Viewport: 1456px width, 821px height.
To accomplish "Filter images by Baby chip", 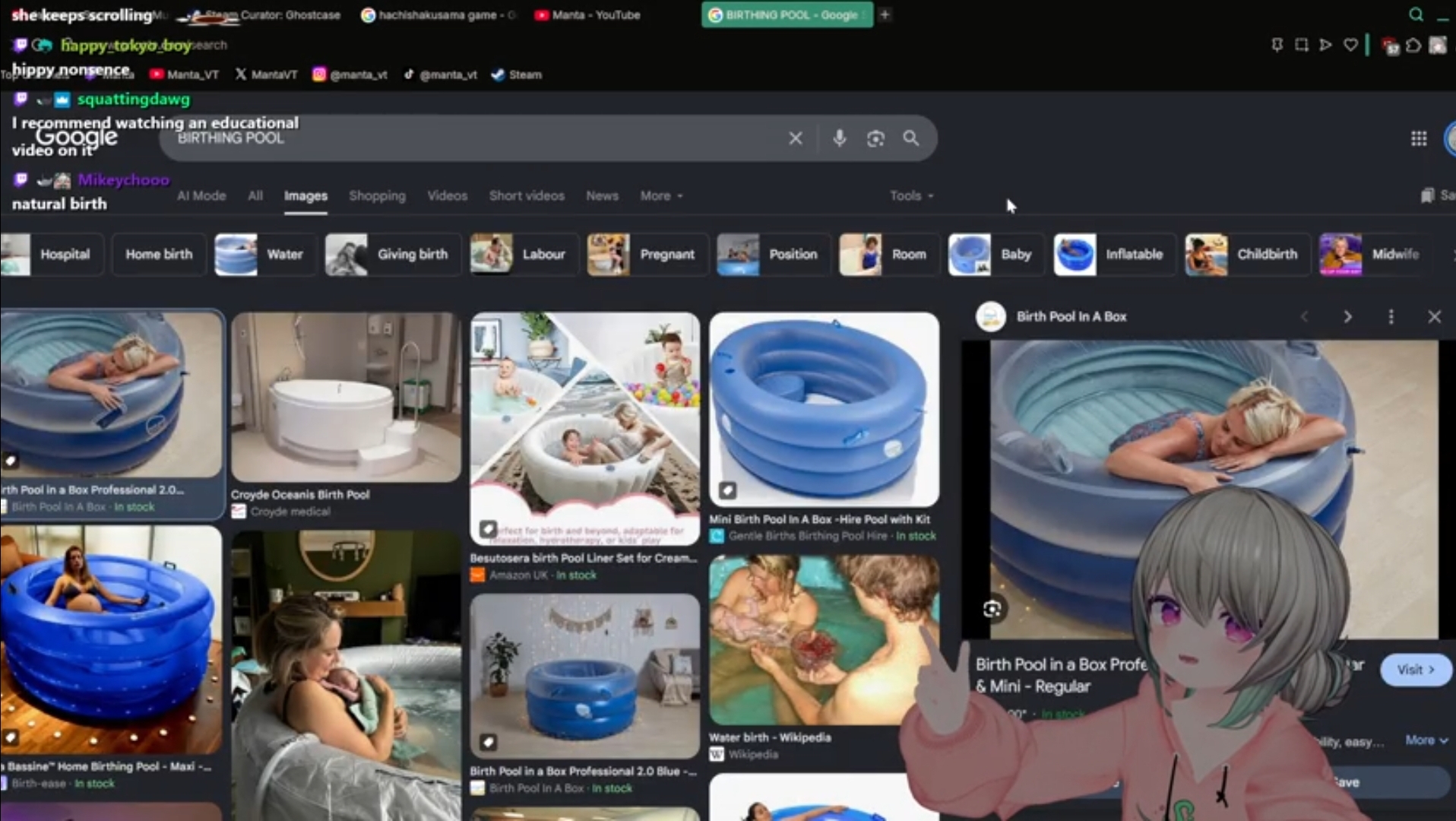I will click(x=995, y=255).
